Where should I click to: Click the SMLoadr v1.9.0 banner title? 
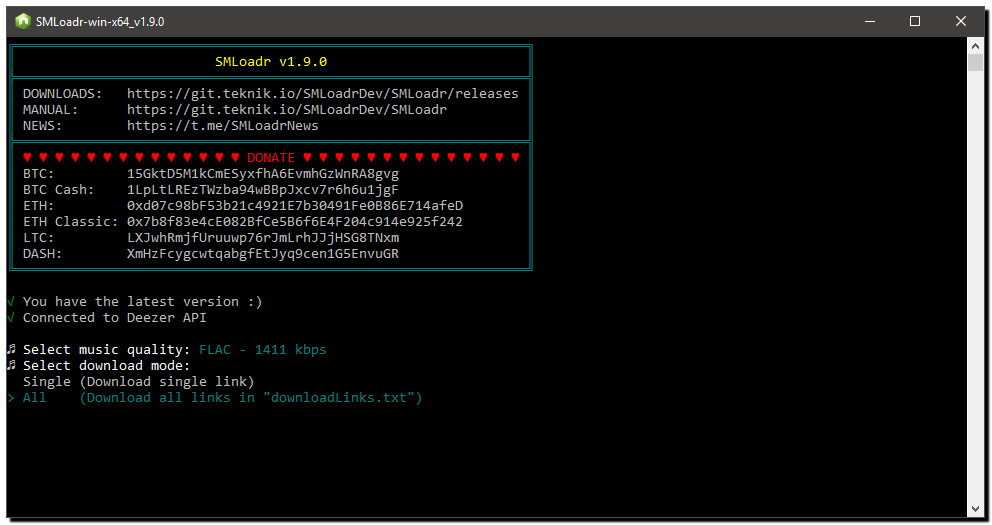tap(271, 62)
